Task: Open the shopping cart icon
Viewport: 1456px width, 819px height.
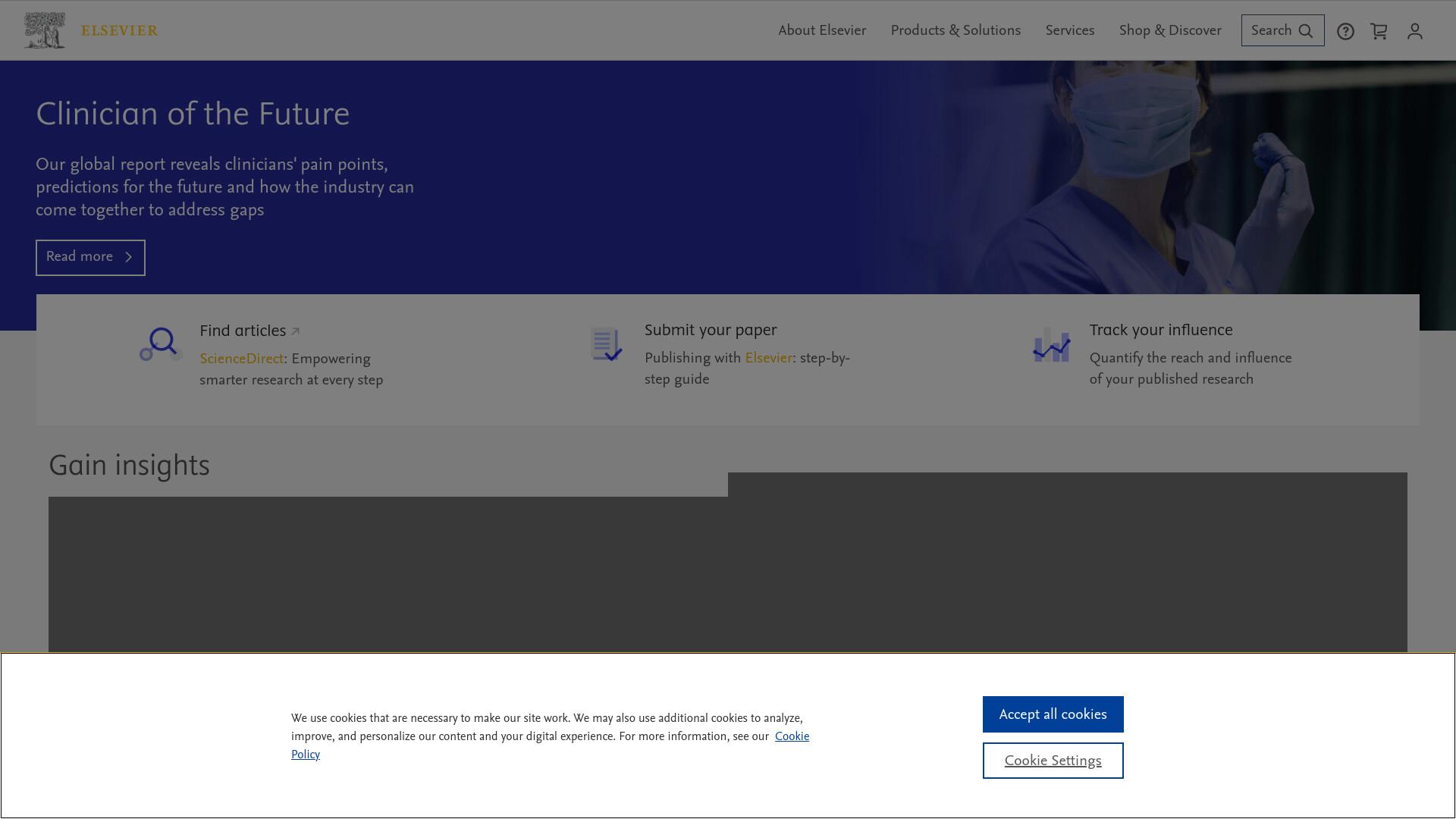Action: pos(1379,31)
